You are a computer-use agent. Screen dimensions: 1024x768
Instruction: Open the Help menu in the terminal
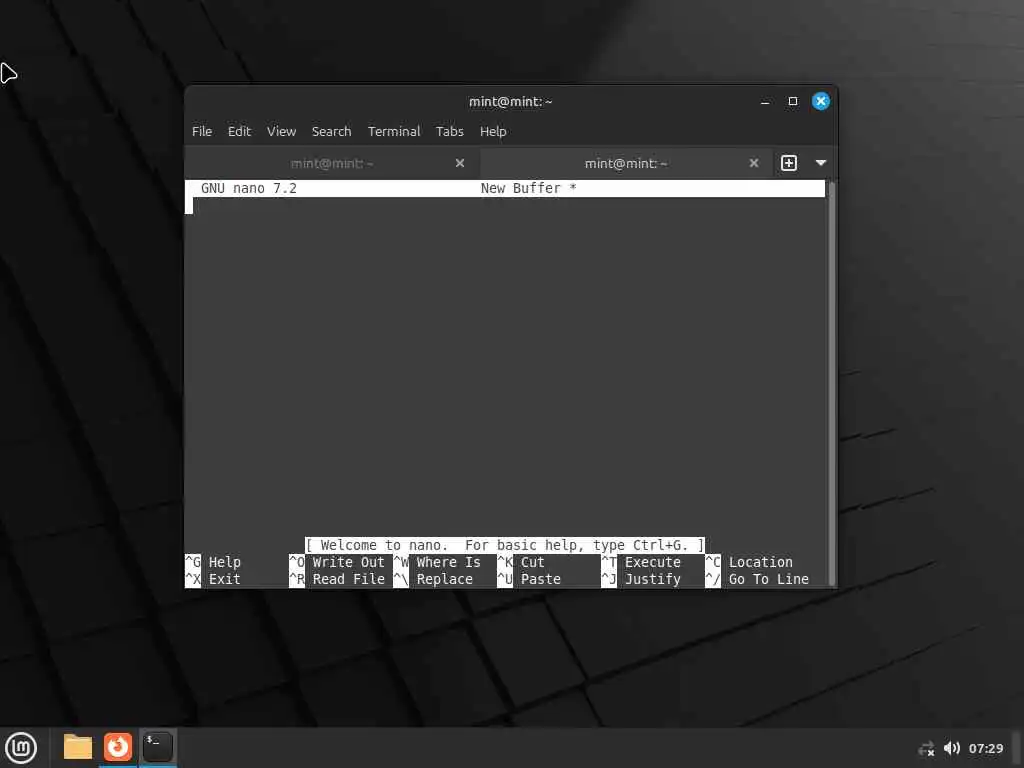(x=493, y=131)
